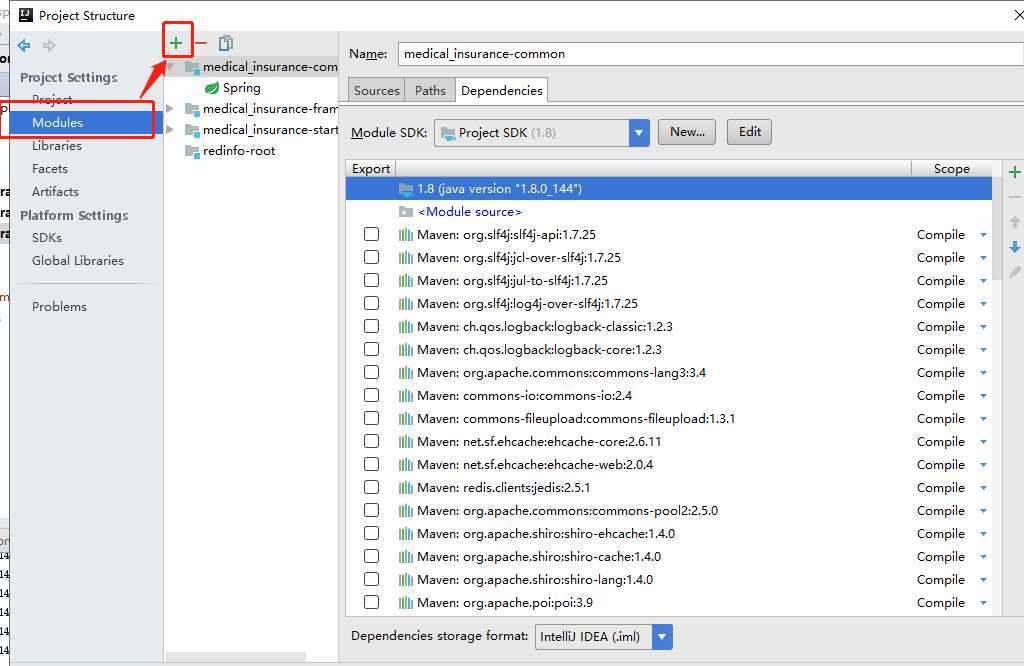The height and width of the screenshot is (666, 1024).
Task: Click the library icon of slf4j-api
Action: coord(406,235)
